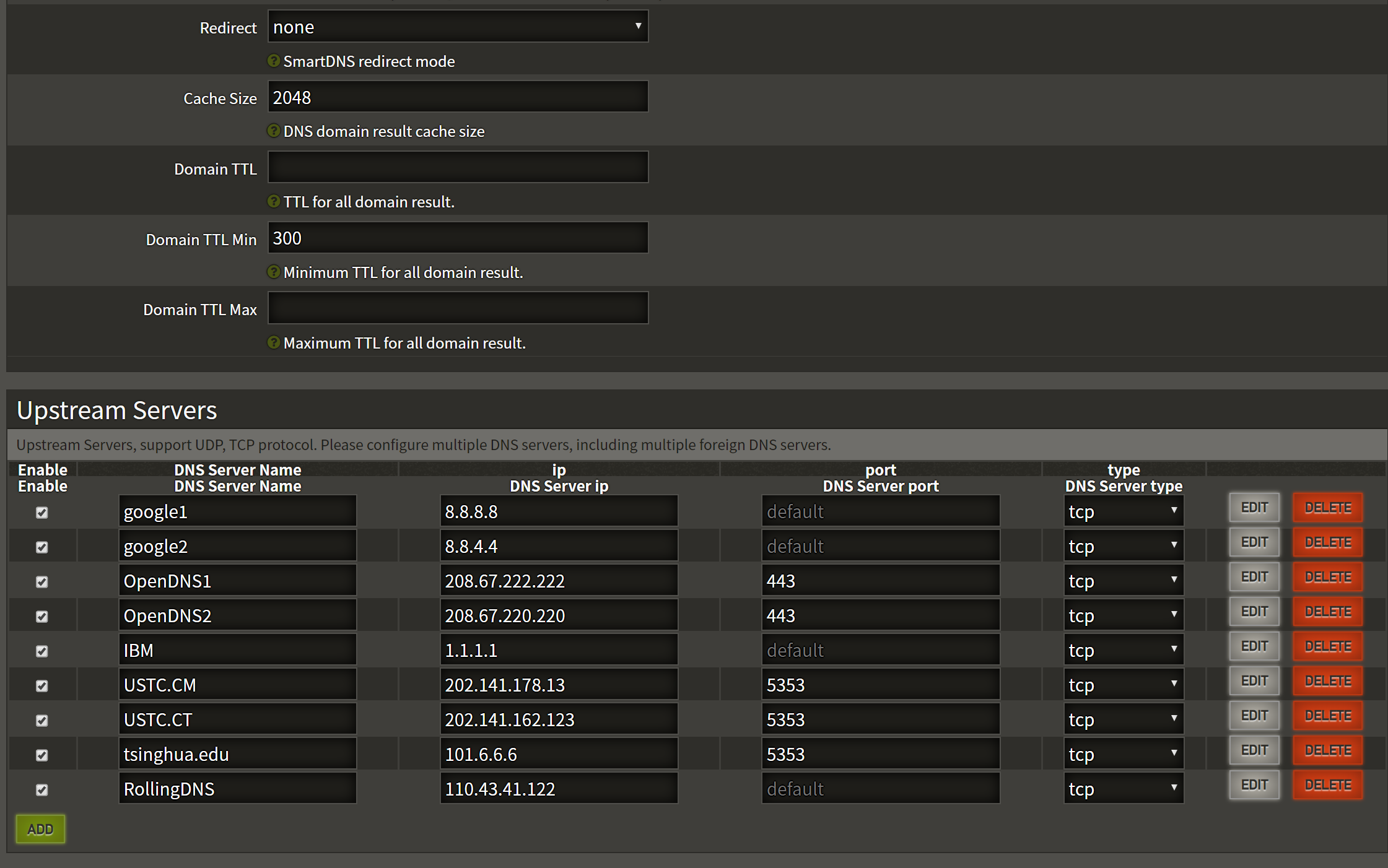Click help icon next to Minimum TTL hint
Viewport: 1388px width, 868px height.
pos(273,272)
